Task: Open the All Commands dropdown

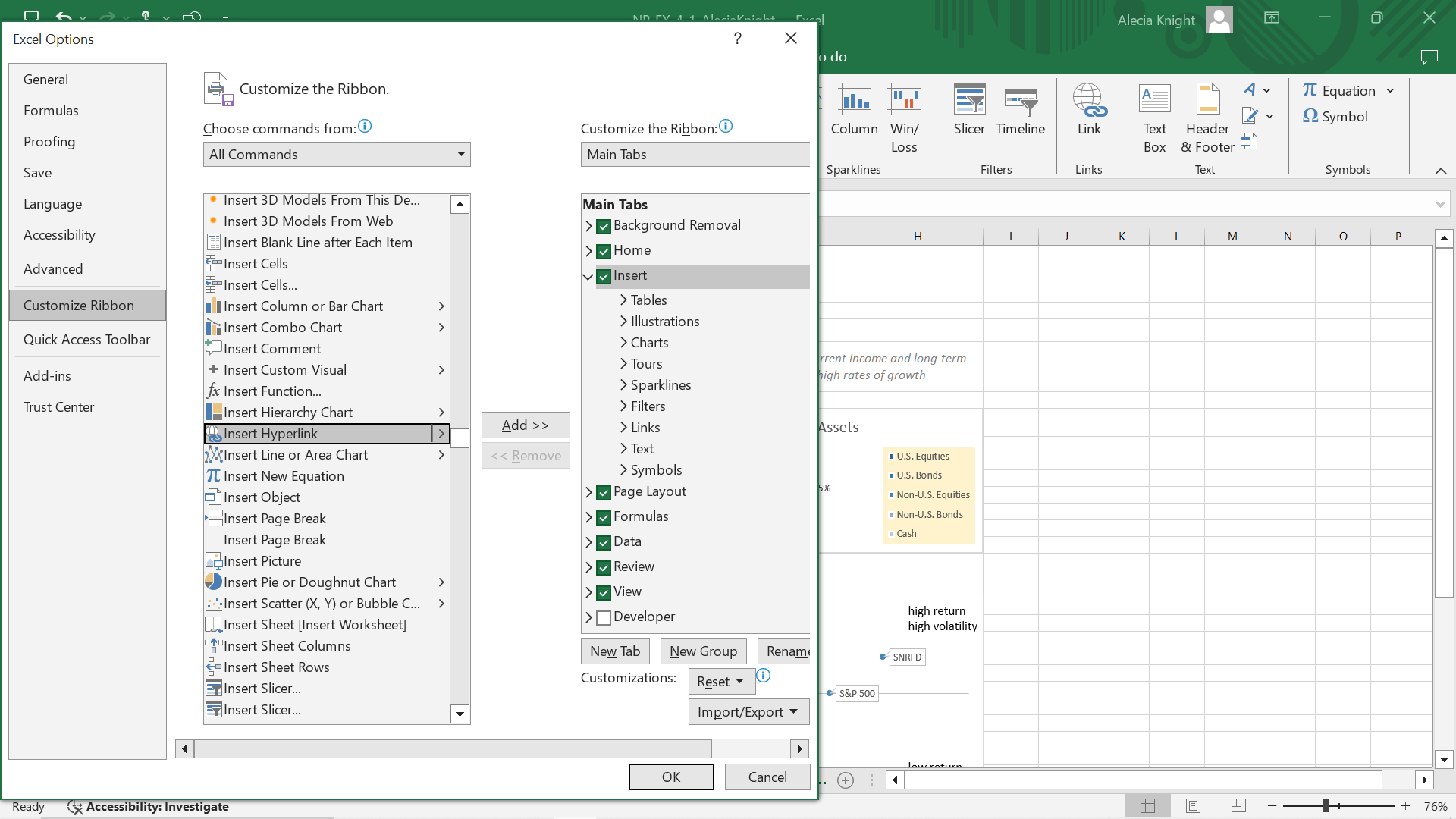Action: coord(337,154)
